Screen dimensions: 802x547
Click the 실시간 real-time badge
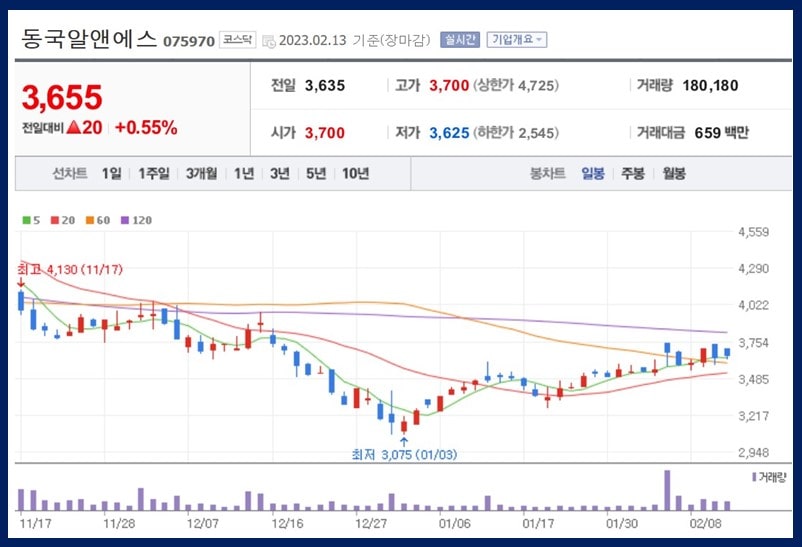point(460,39)
